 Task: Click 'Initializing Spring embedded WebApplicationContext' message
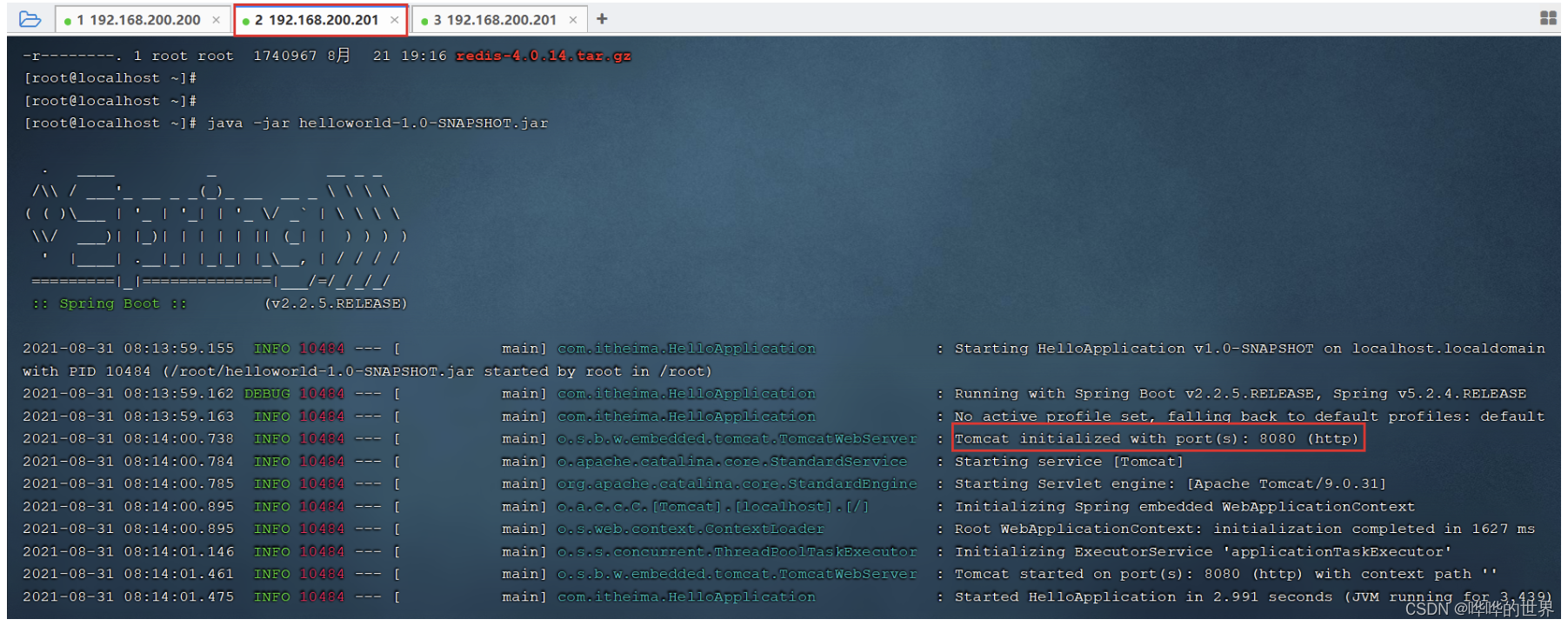coord(1184,506)
